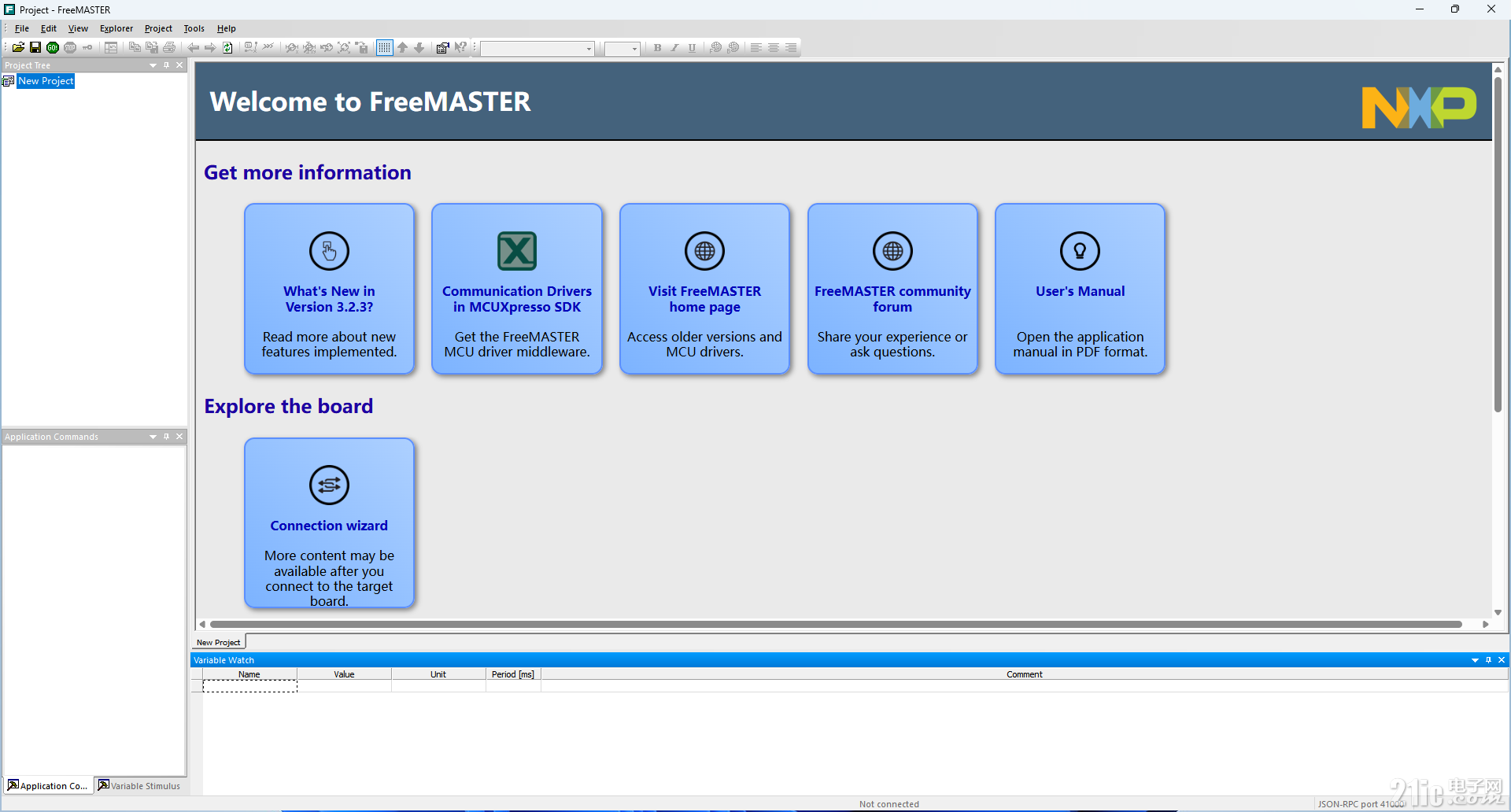The height and width of the screenshot is (812, 1511).
Task: Open the Project menu
Action: 158,28
